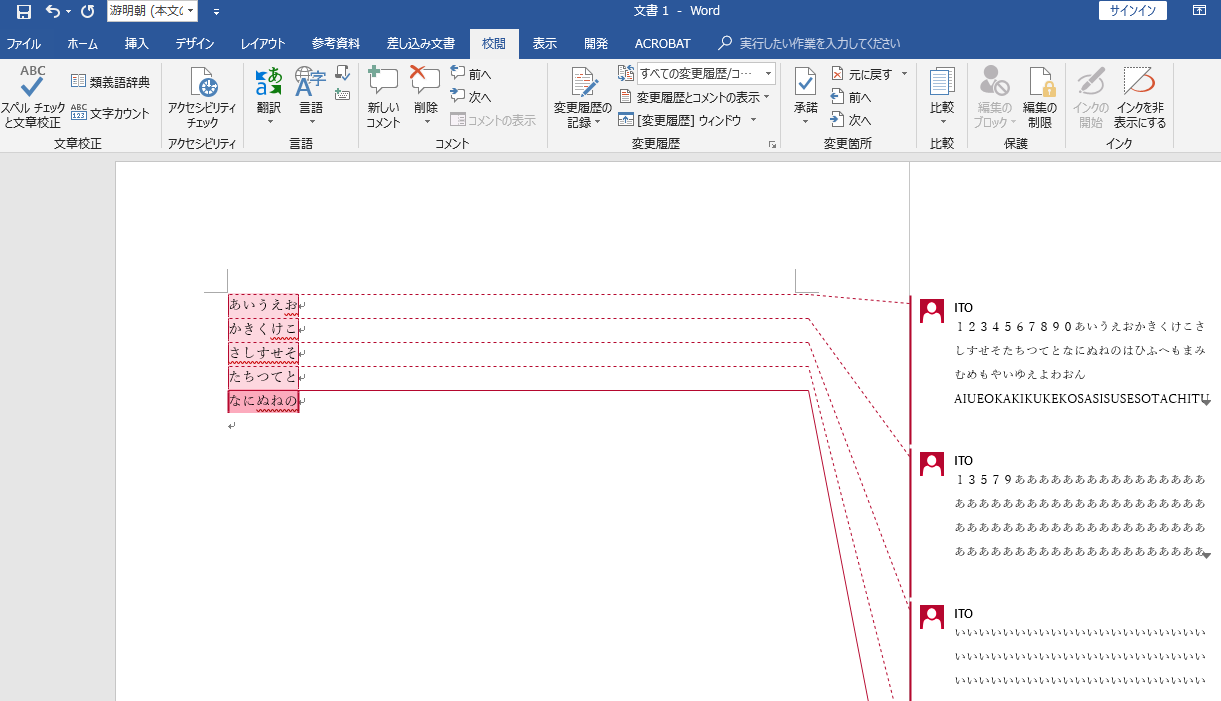
Task: Open the Undo history dropdown arrow
Action: click(x=68, y=12)
